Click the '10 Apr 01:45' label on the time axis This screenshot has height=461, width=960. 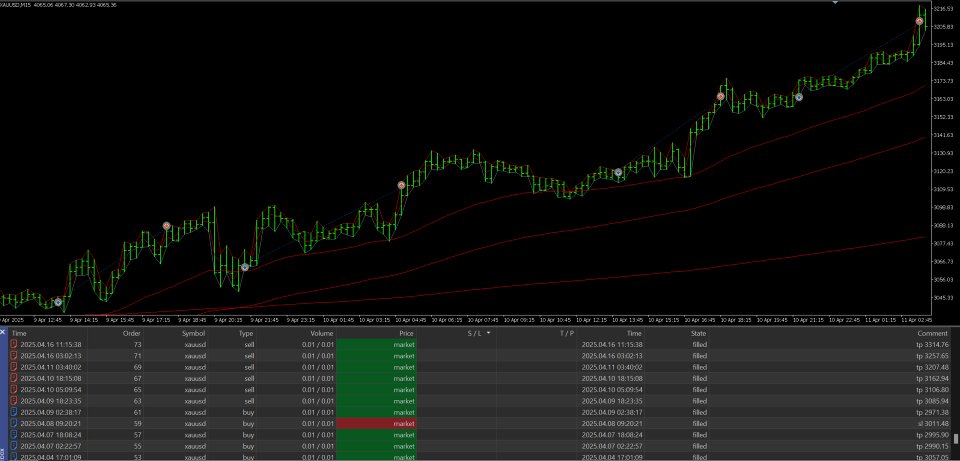340,320
